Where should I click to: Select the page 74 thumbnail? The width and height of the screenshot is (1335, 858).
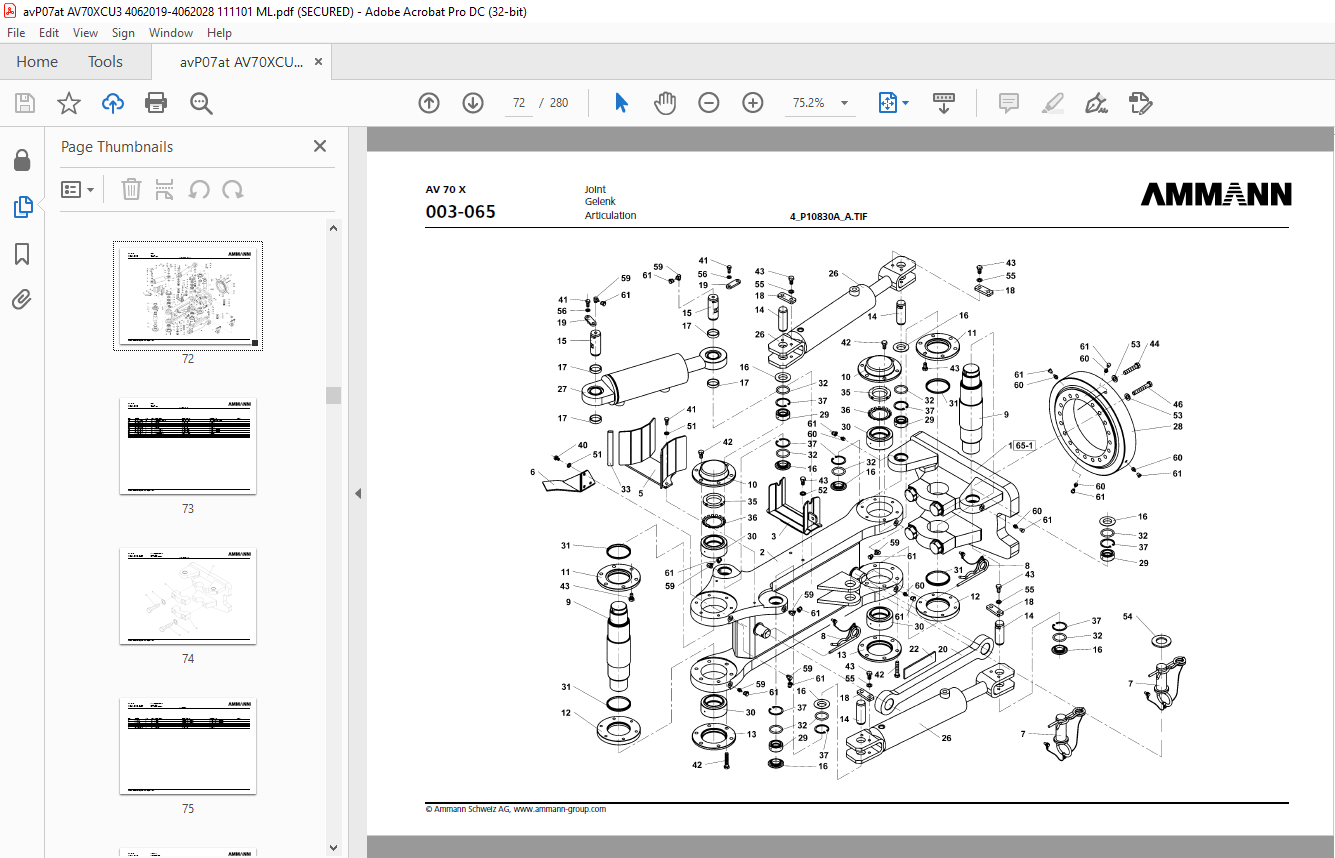tap(188, 596)
